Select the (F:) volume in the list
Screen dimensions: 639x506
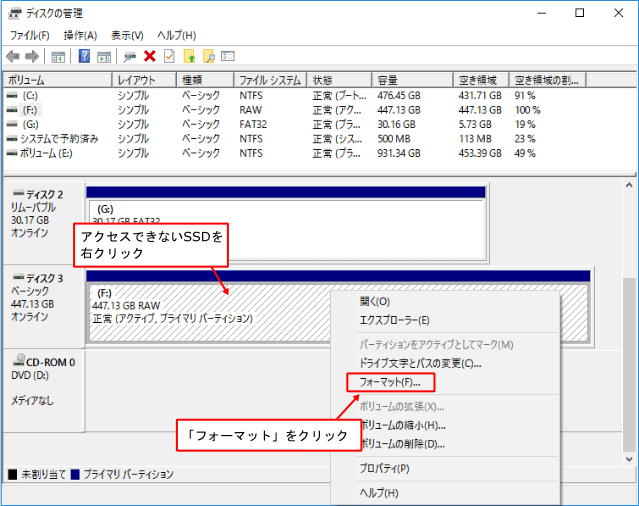319,110
